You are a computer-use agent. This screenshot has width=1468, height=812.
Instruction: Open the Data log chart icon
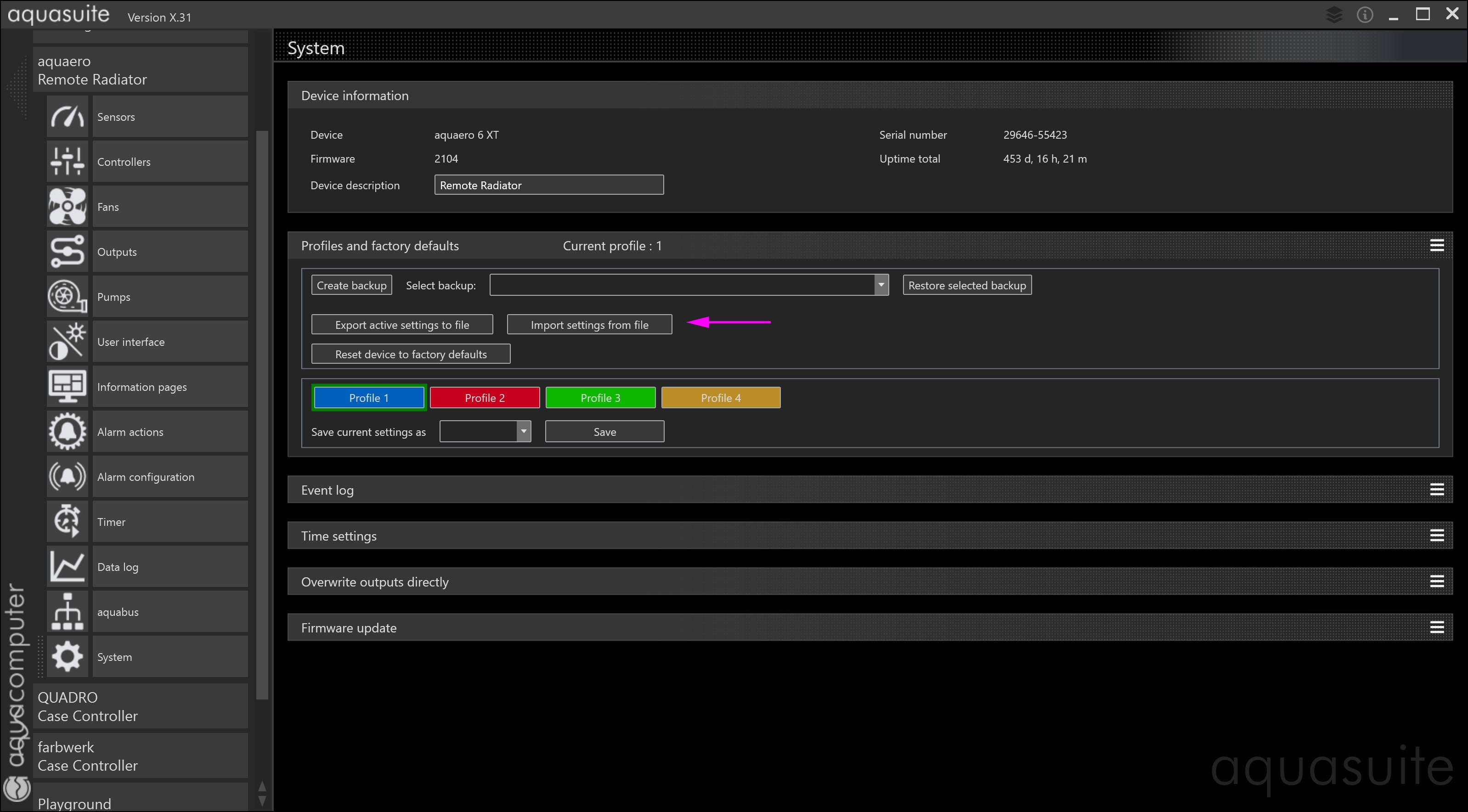point(67,567)
